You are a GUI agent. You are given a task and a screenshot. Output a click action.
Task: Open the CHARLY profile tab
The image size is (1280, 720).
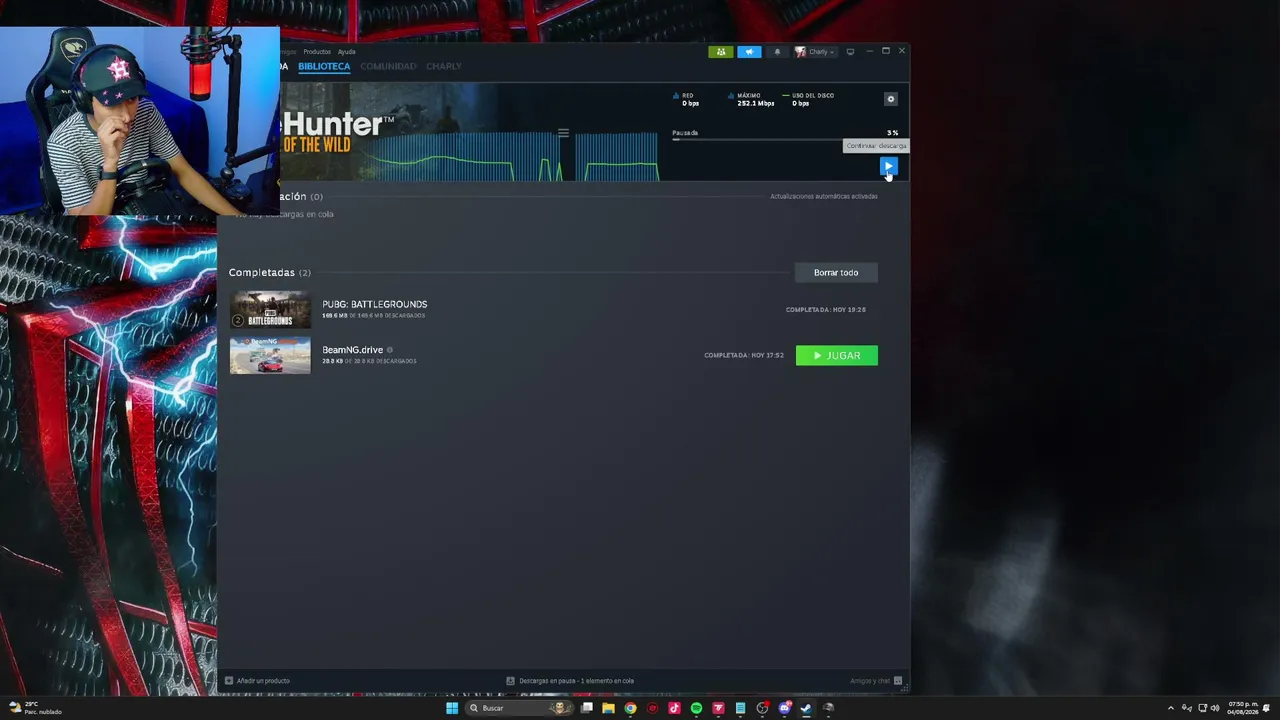coord(444,66)
